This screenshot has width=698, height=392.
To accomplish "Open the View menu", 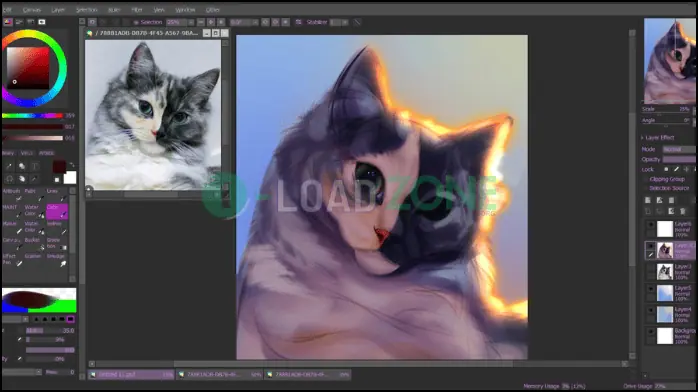I will [159, 9].
